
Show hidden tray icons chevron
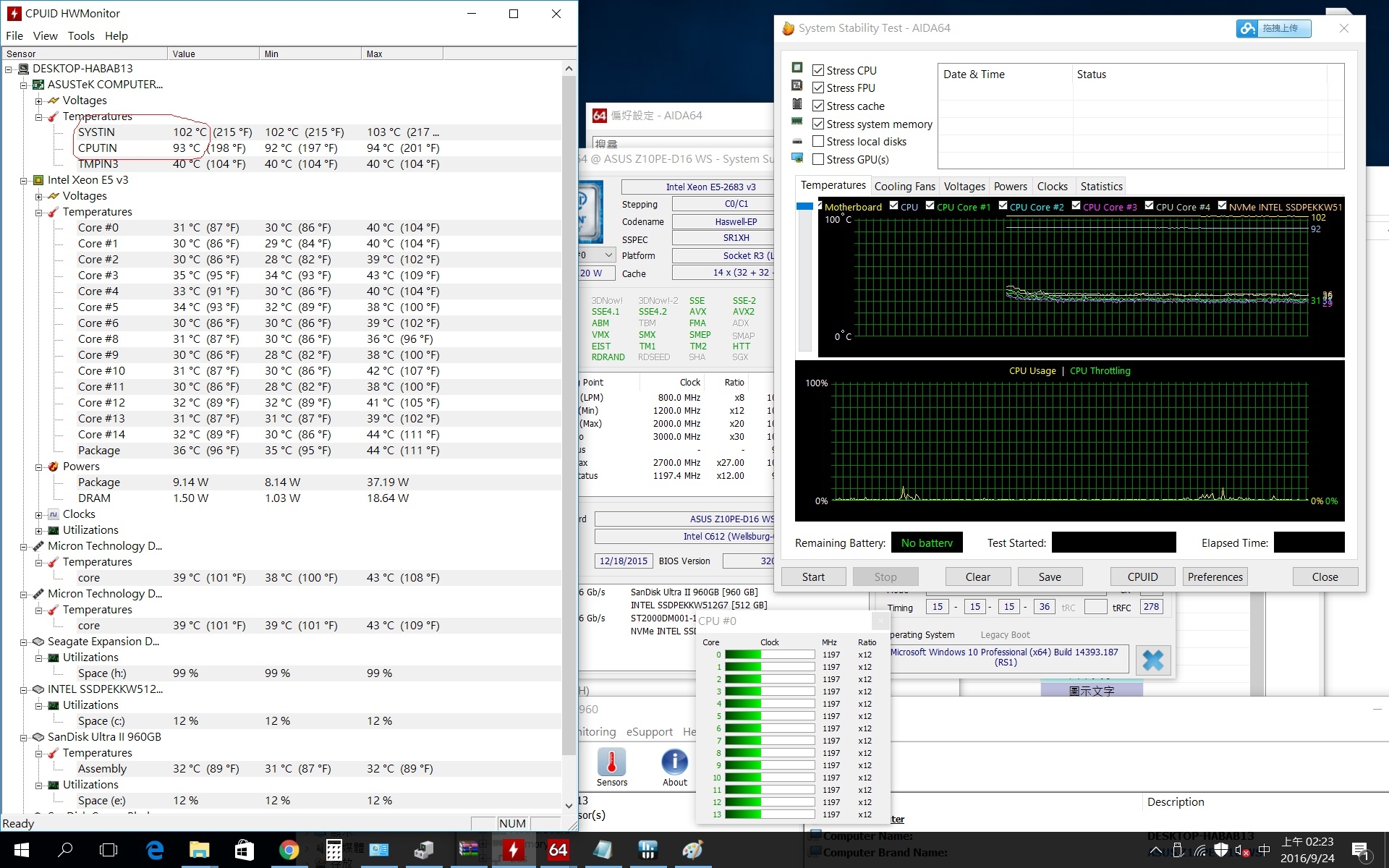pyautogui.click(x=1156, y=851)
